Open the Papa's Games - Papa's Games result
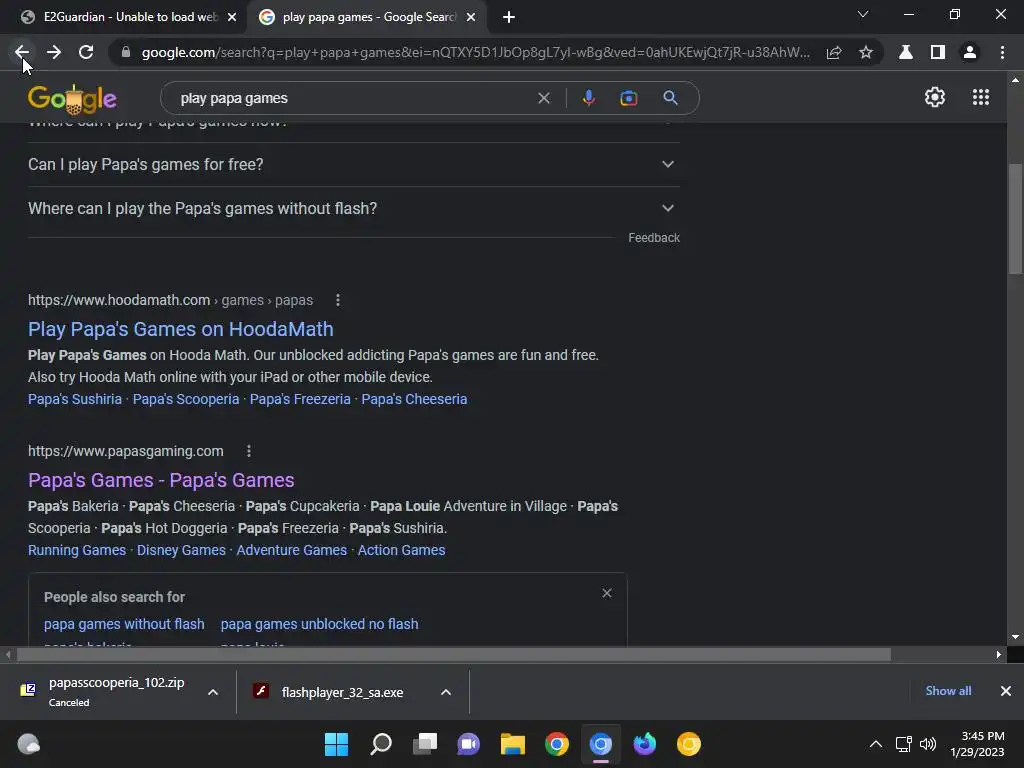 tap(161, 480)
